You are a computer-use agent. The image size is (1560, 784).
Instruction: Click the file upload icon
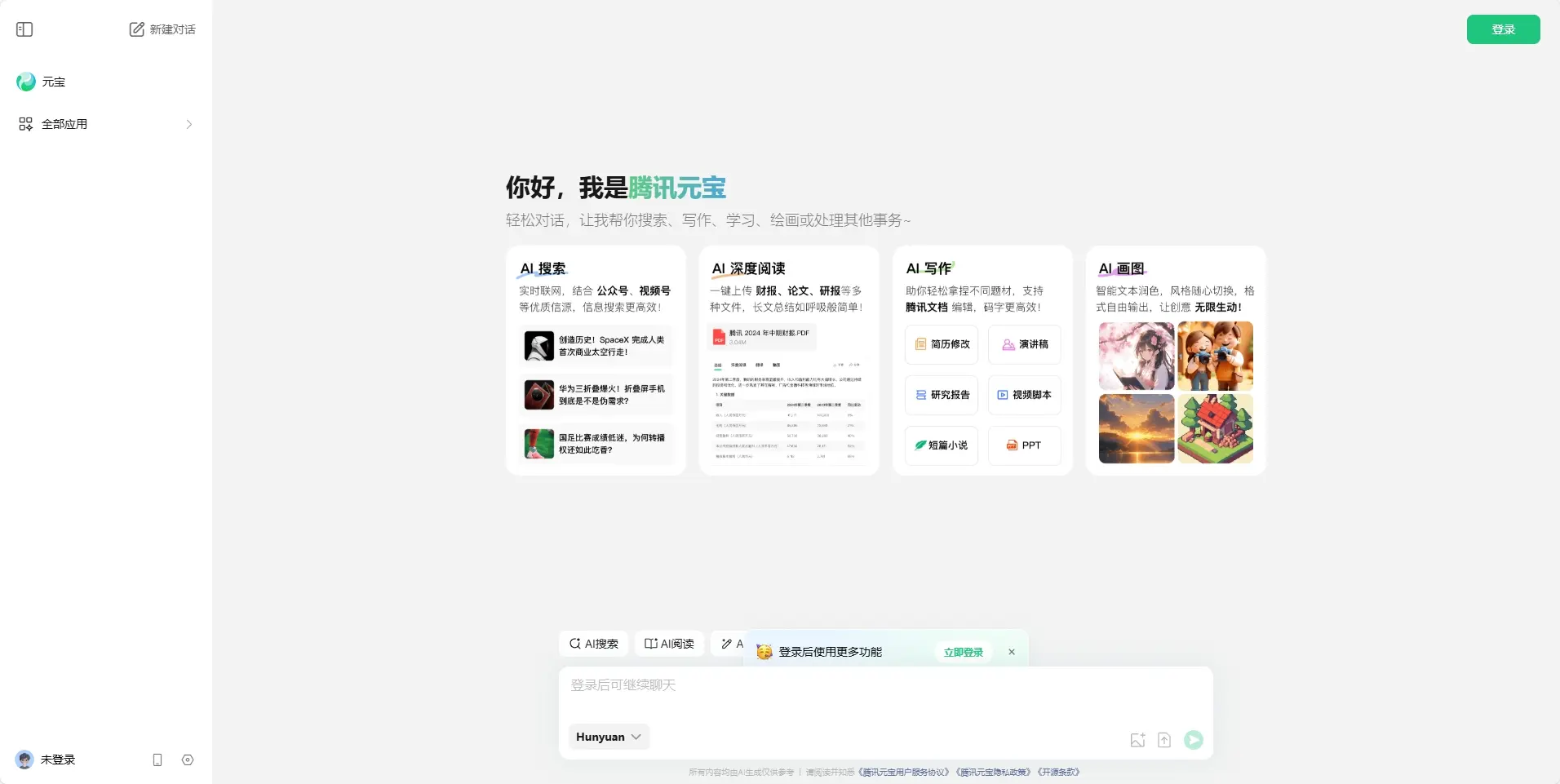1164,740
